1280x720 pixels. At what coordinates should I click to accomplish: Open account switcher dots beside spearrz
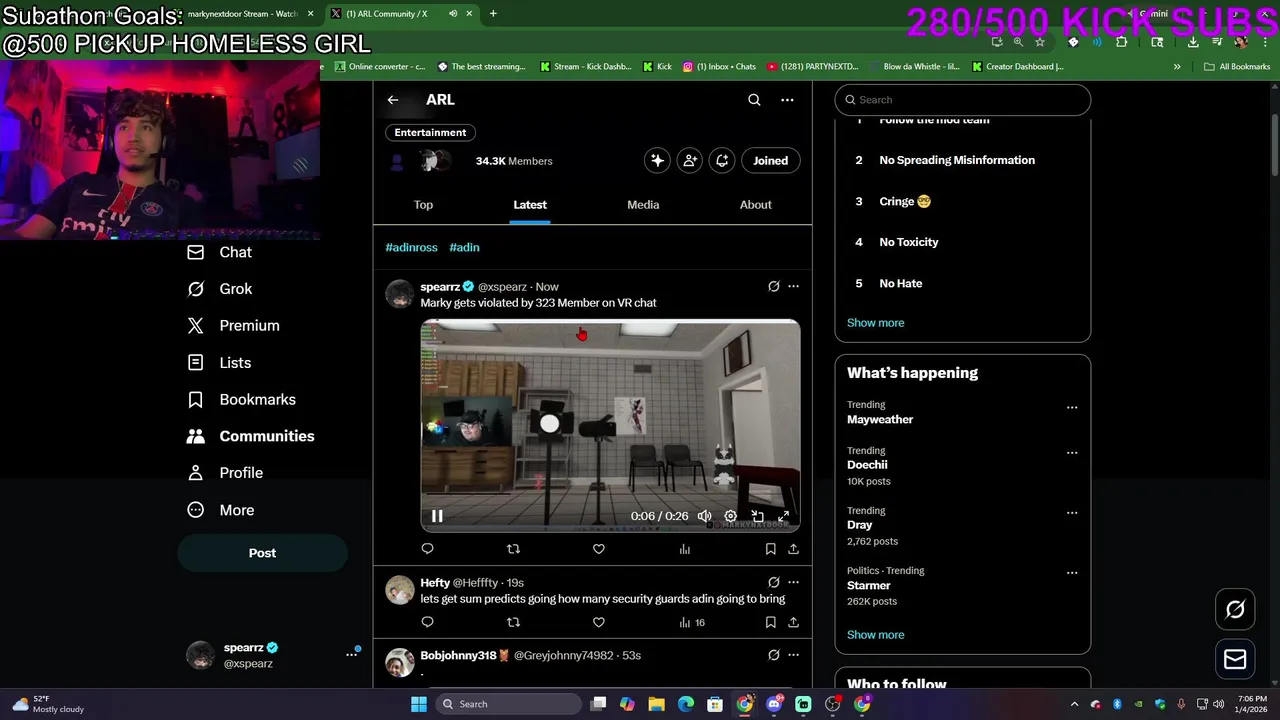coord(352,654)
